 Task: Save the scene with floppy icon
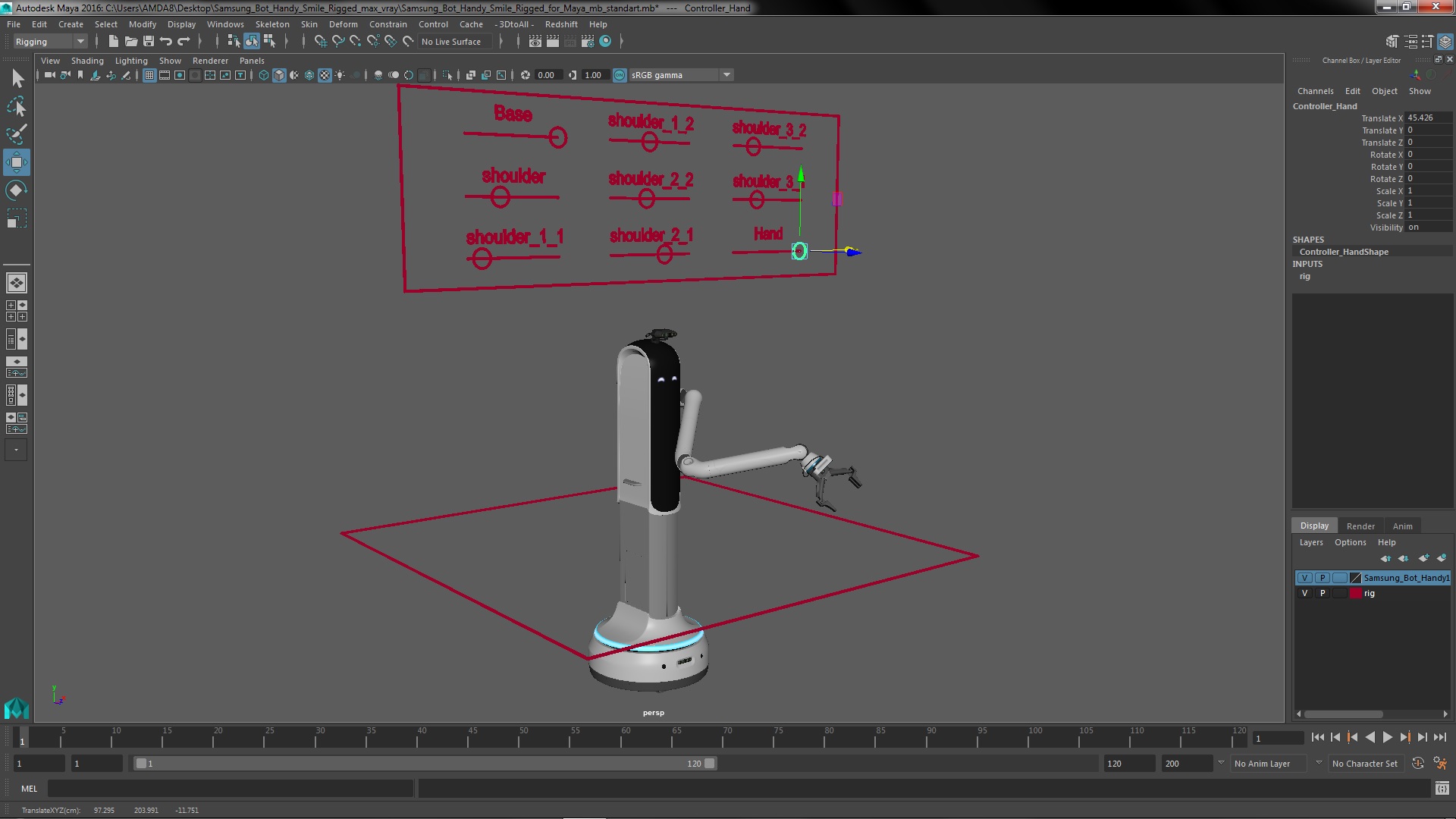pos(149,41)
